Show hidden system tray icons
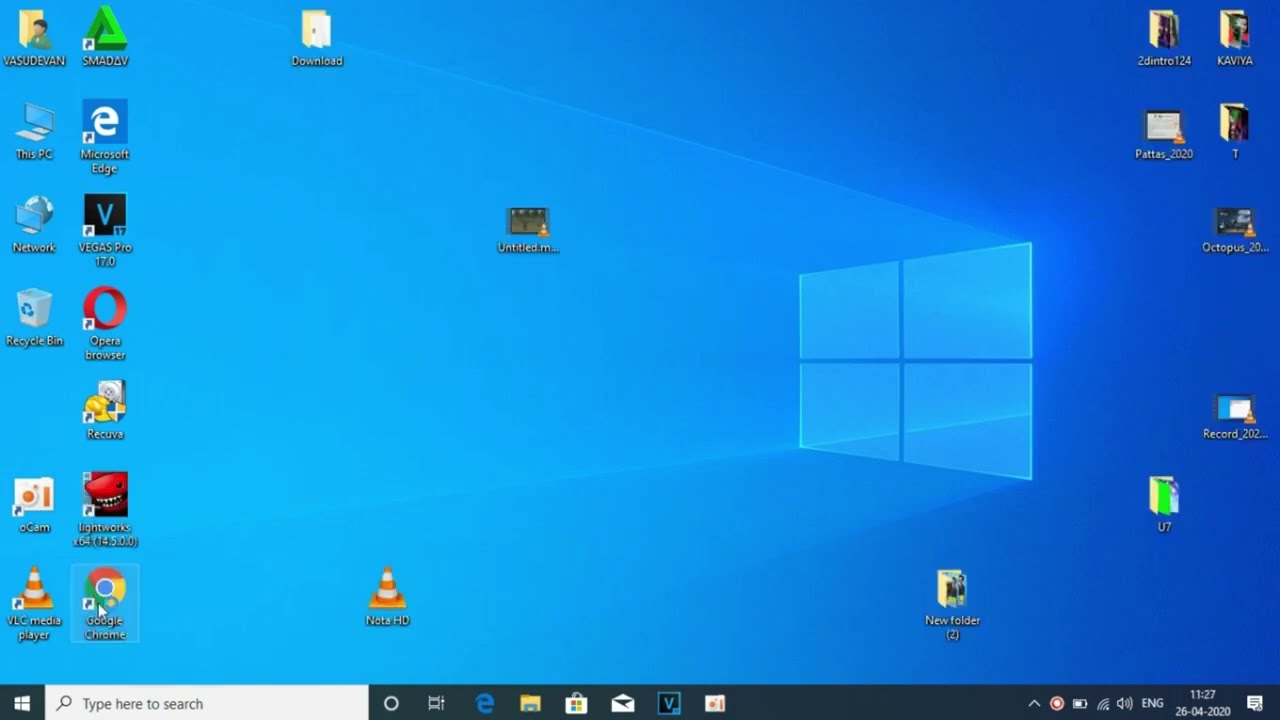 (1034, 703)
